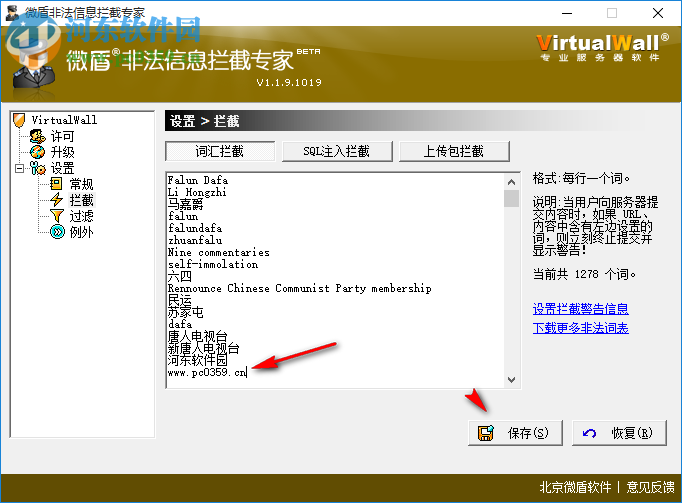Open 意见反馈 feedback link
This screenshot has width=682, height=503.
point(650,487)
